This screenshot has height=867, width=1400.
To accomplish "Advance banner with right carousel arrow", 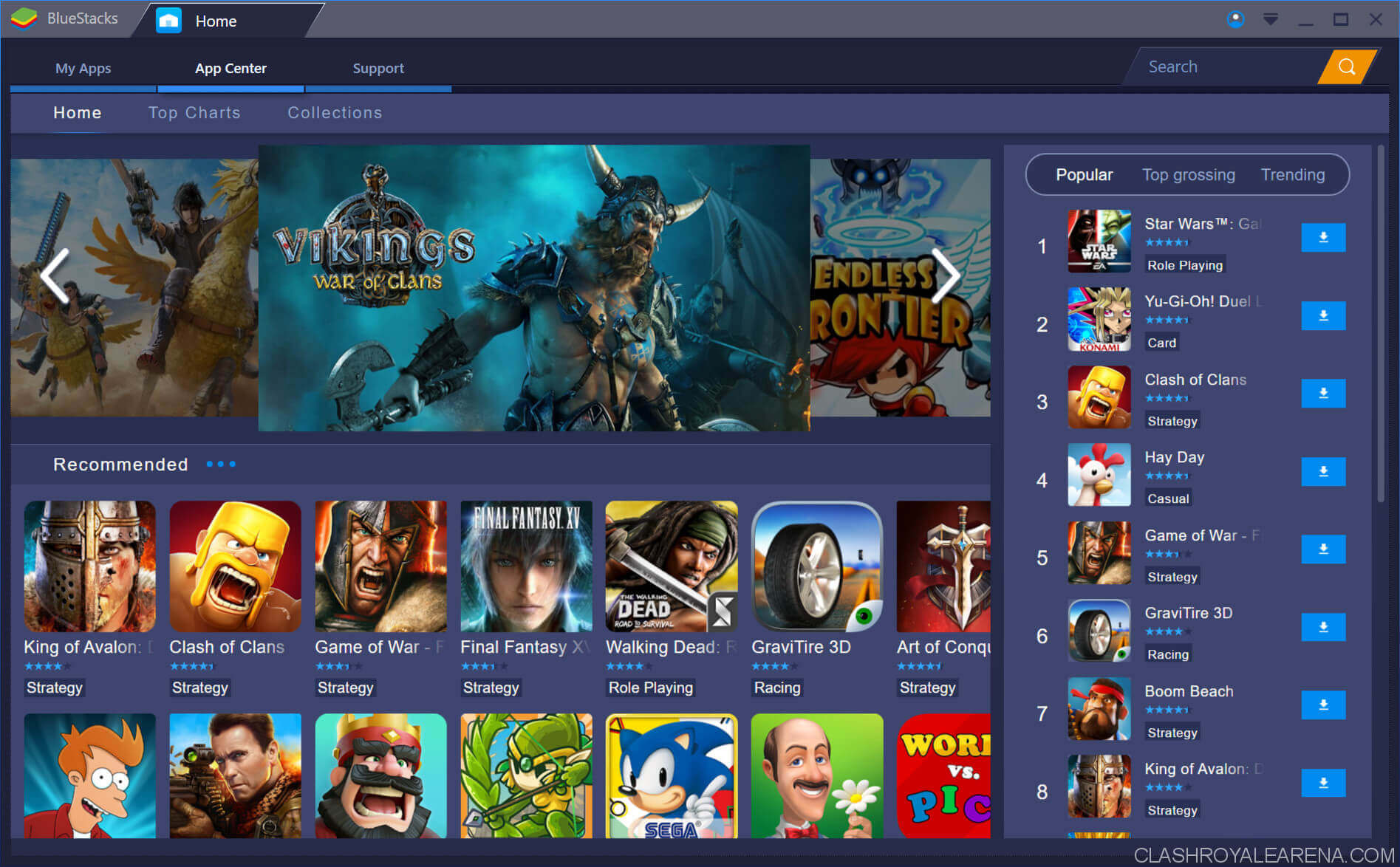I will pyautogui.click(x=945, y=276).
